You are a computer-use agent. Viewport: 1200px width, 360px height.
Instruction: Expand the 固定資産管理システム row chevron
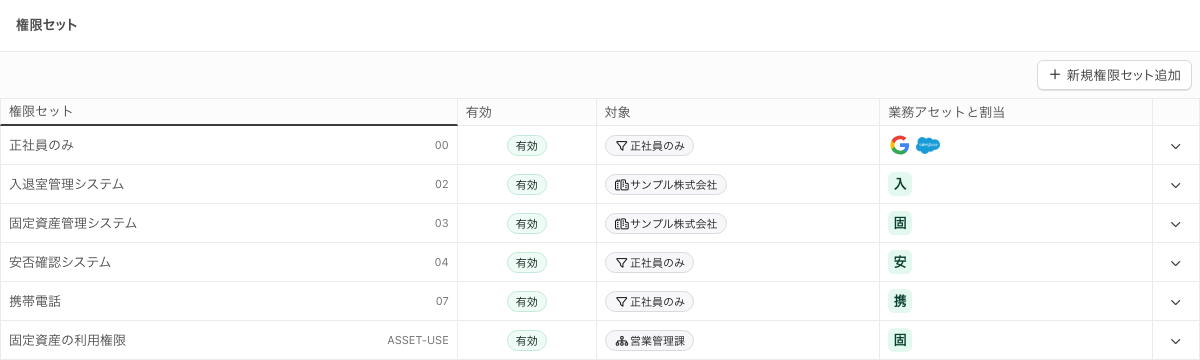click(x=1176, y=224)
